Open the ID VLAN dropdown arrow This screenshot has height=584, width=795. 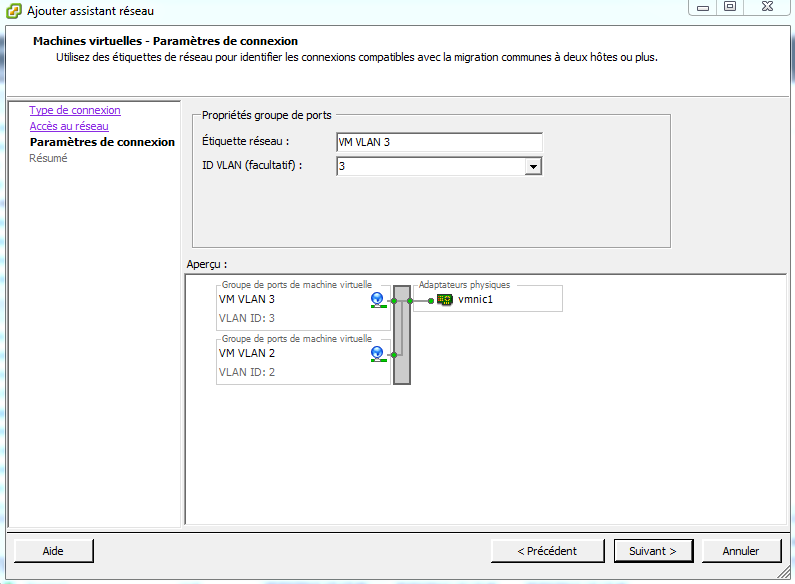pos(533,166)
